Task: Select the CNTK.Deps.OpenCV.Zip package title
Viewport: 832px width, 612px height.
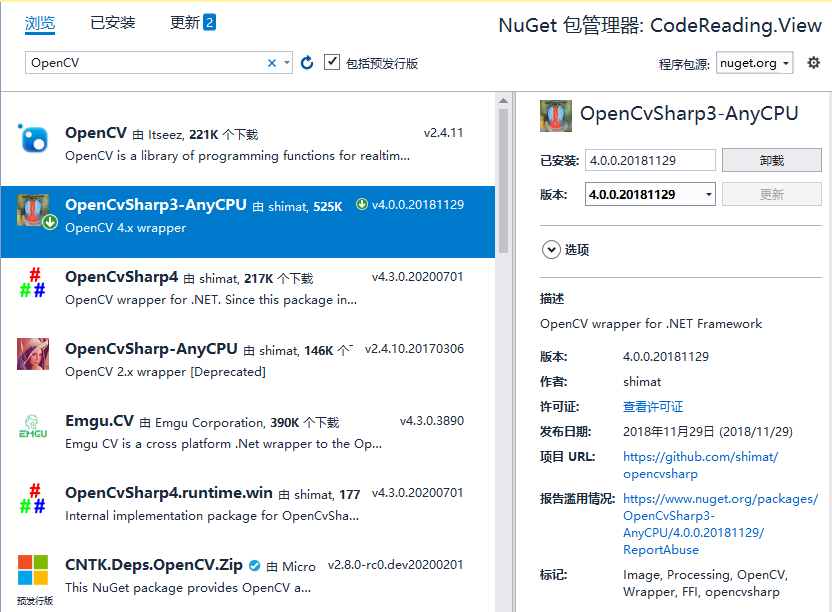Action: click(x=154, y=565)
